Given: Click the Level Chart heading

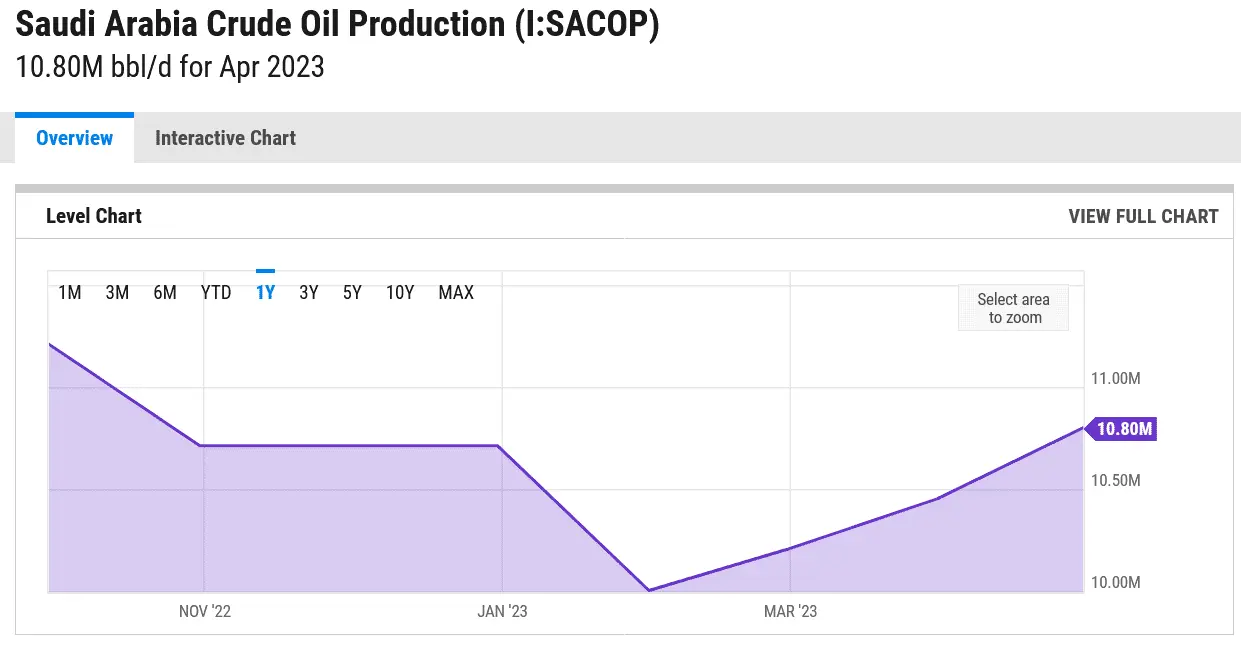Looking at the screenshot, I should coord(94,216).
